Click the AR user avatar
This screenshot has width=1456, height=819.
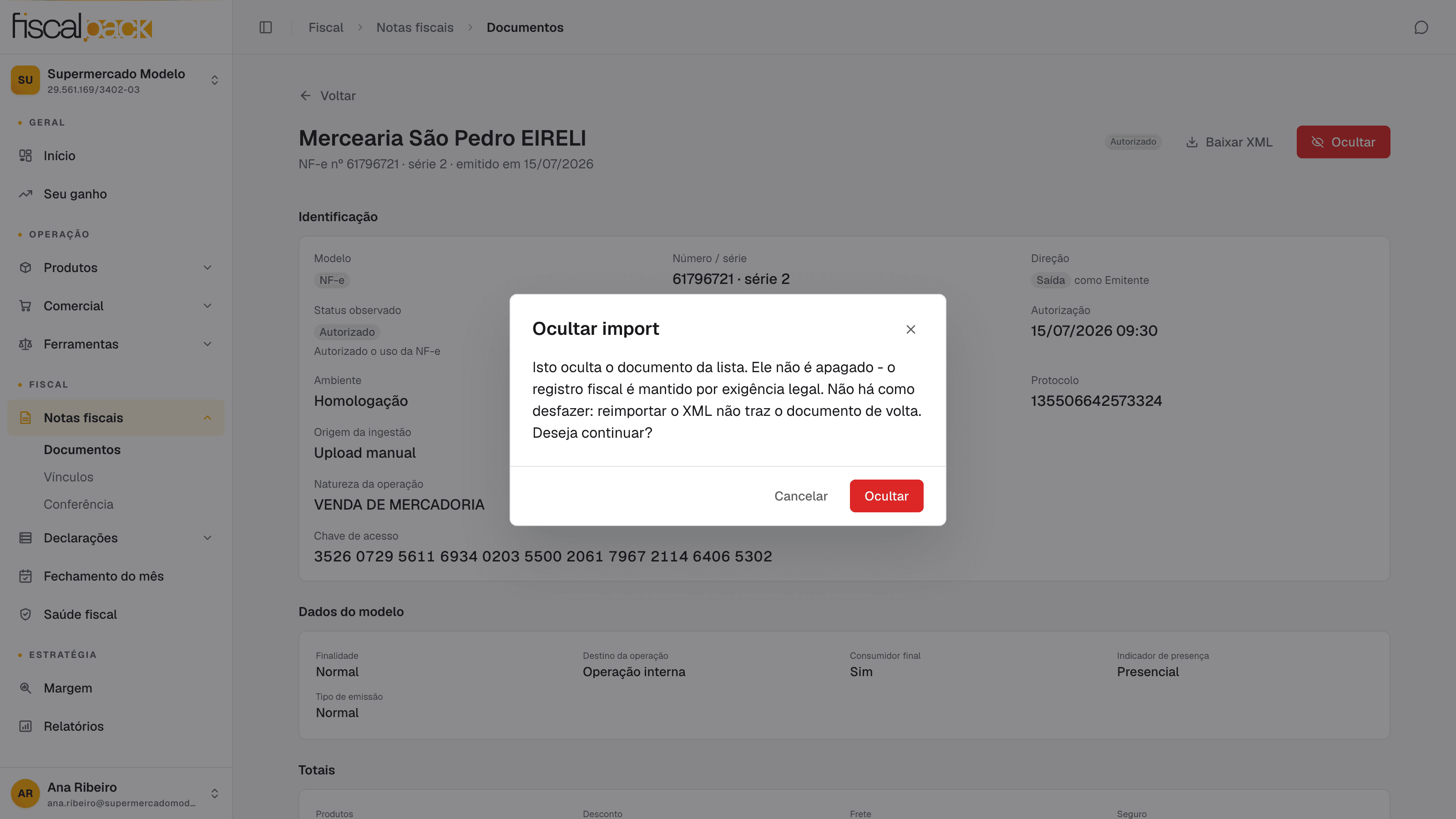[x=25, y=794]
